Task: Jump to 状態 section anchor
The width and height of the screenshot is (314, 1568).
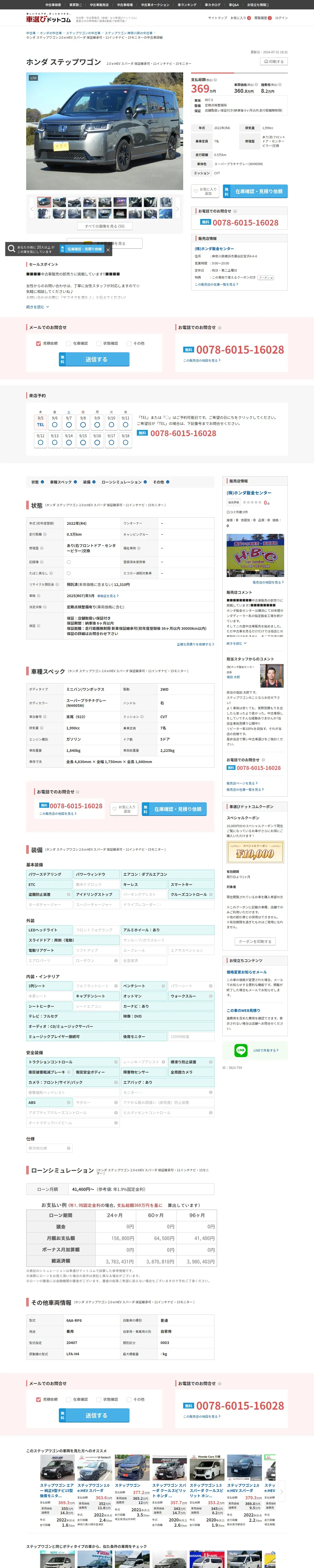Action: pos(37,482)
